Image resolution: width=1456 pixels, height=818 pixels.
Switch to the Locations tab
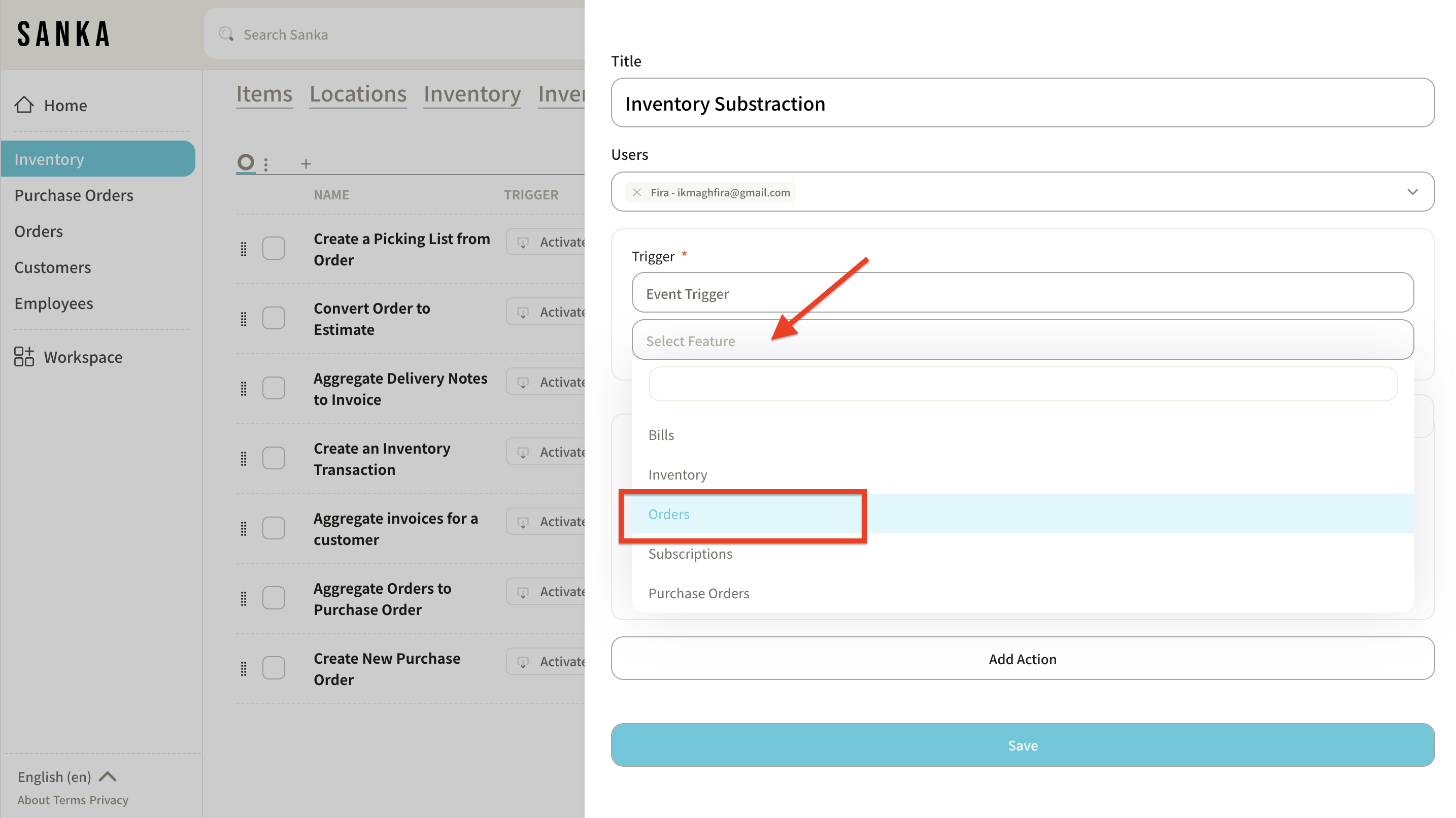coord(358,94)
